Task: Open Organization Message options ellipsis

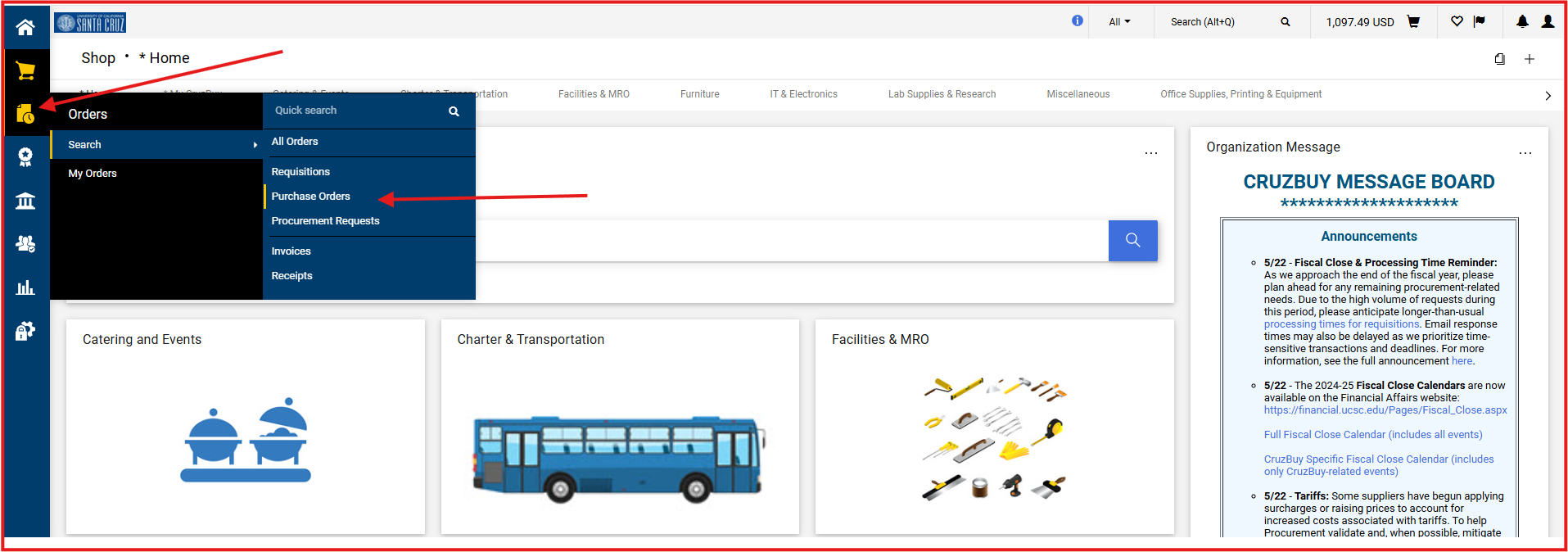Action: tap(1525, 153)
